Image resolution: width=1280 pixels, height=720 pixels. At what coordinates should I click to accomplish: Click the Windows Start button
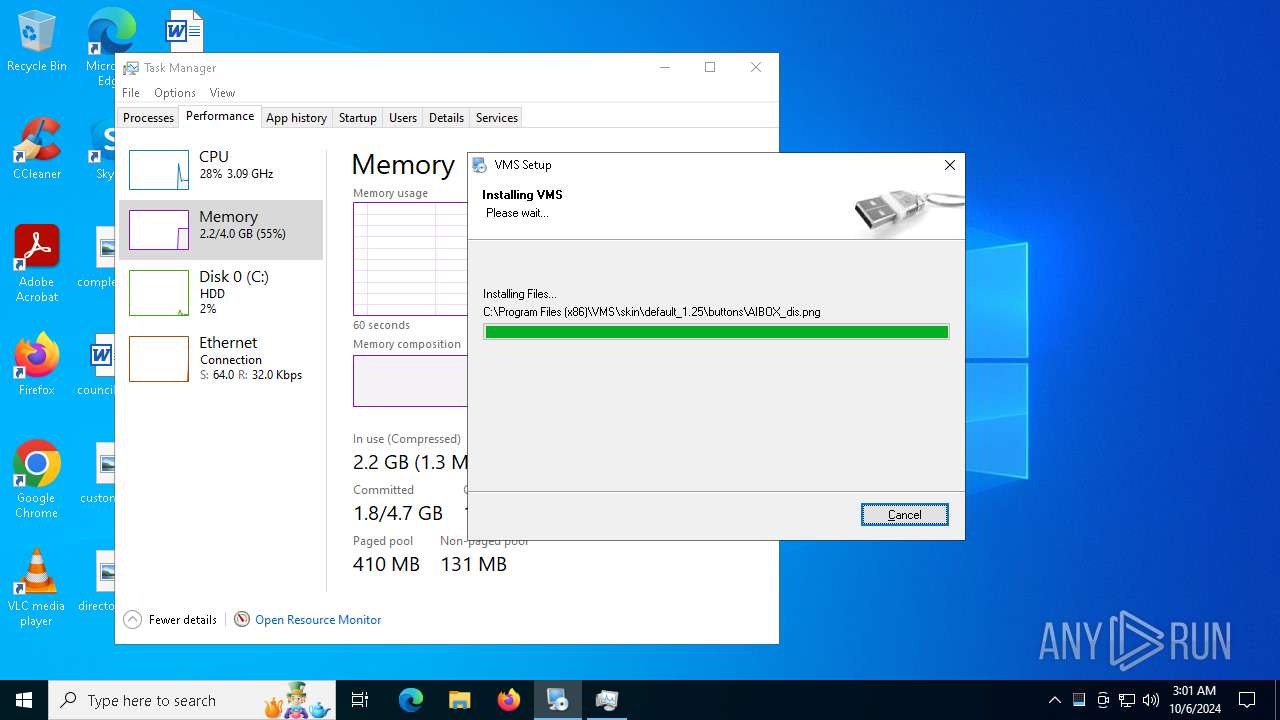[x=24, y=700]
